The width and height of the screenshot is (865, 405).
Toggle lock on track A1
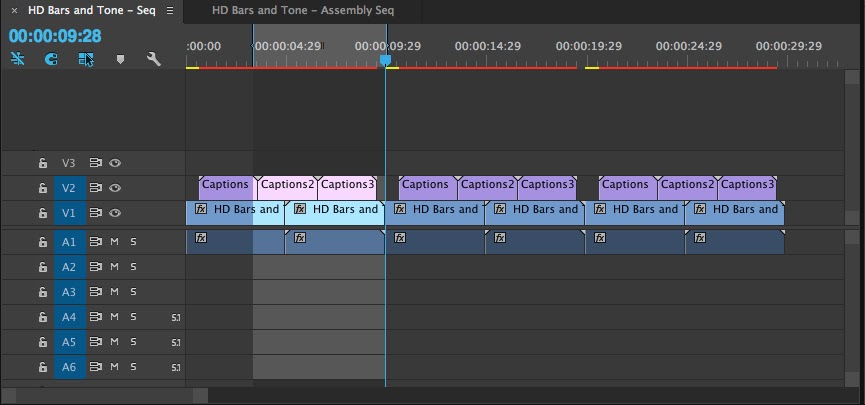[42, 242]
